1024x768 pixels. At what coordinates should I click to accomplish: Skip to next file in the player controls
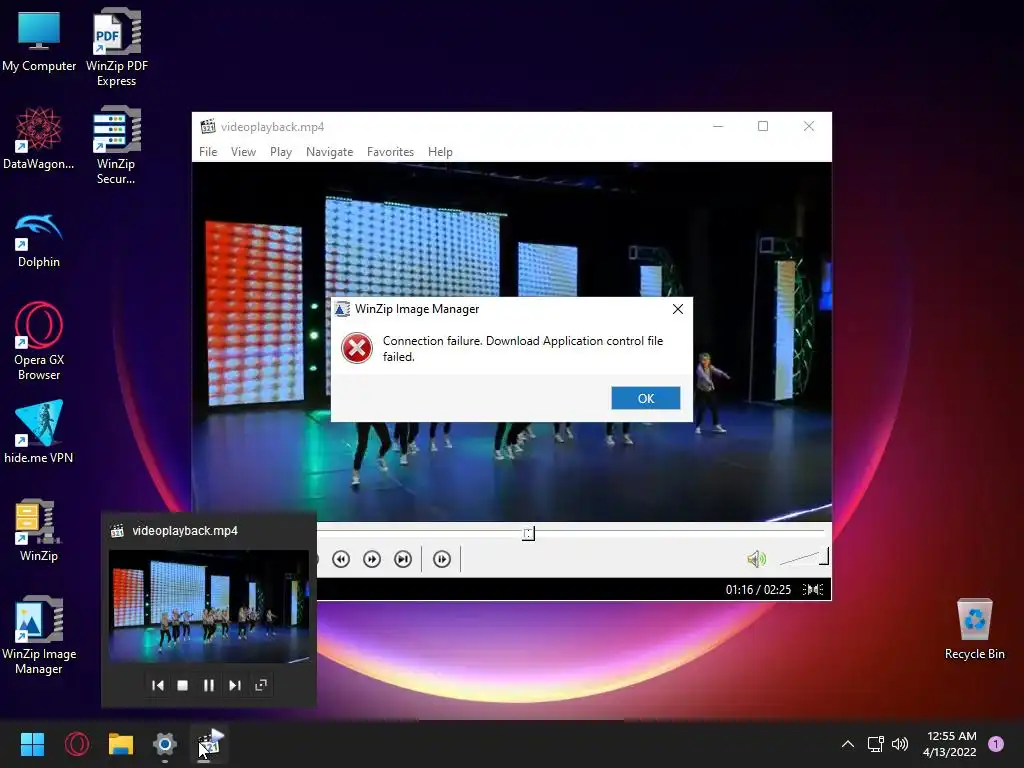click(x=403, y=559)
